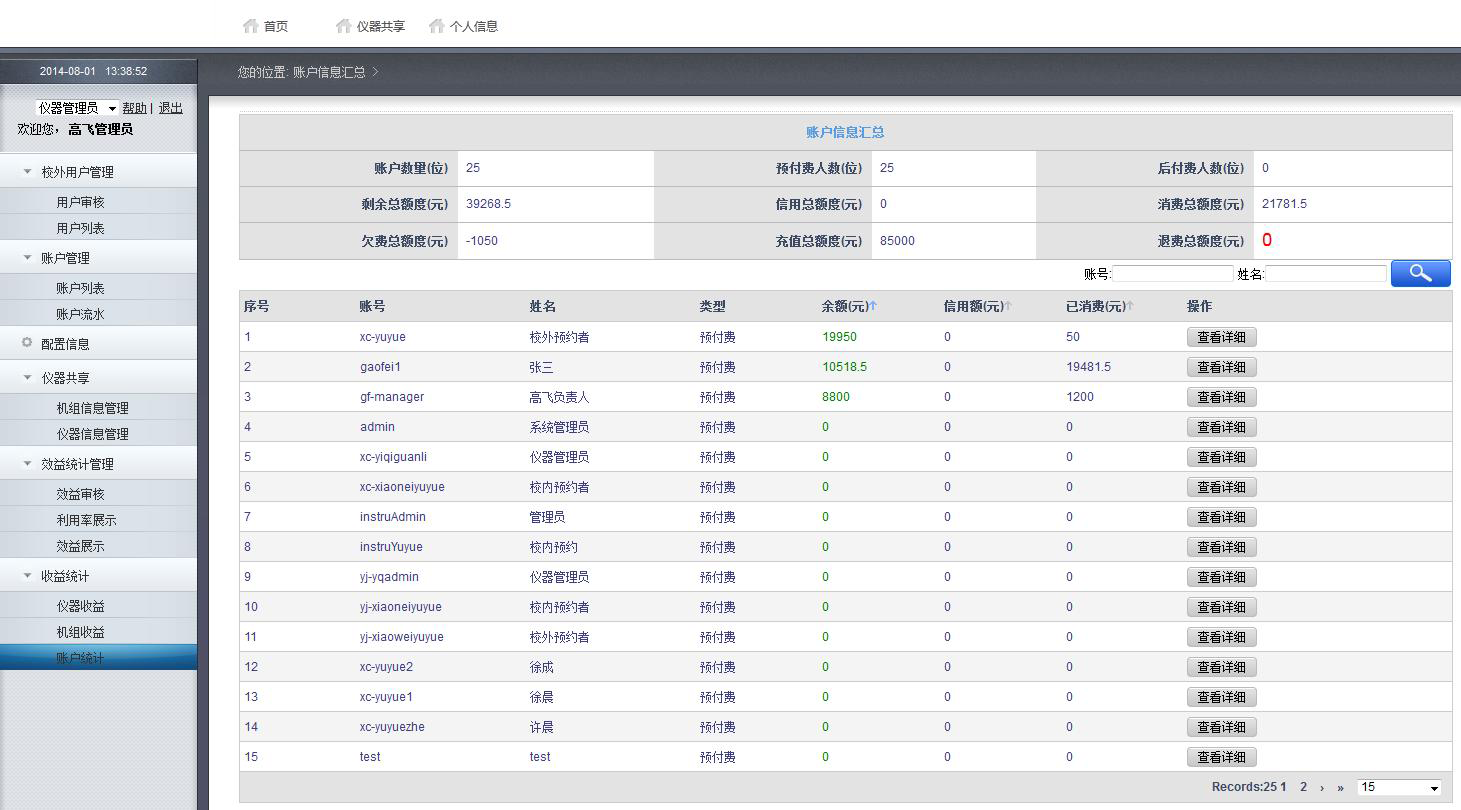
Task: Click the 姓名 search input field
Action: tap(1326, 274)
